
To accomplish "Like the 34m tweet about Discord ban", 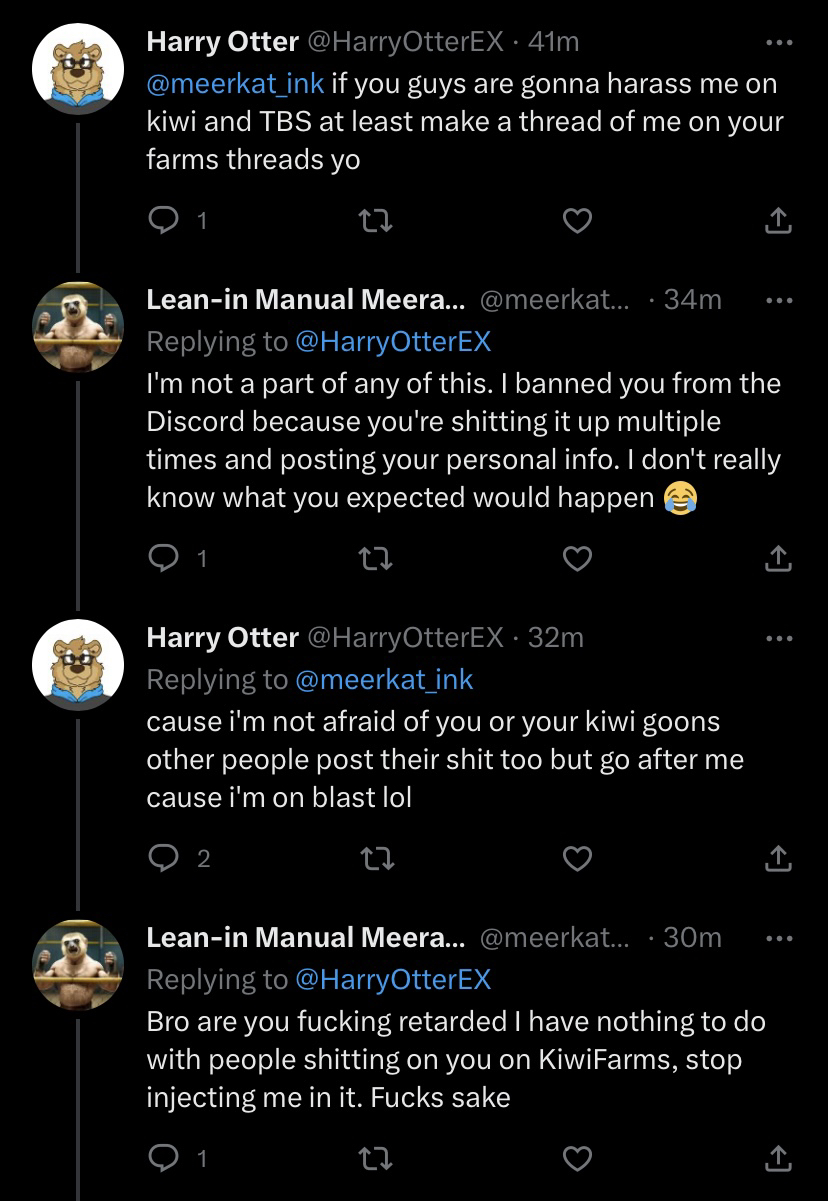I will (x=577, y=560).
